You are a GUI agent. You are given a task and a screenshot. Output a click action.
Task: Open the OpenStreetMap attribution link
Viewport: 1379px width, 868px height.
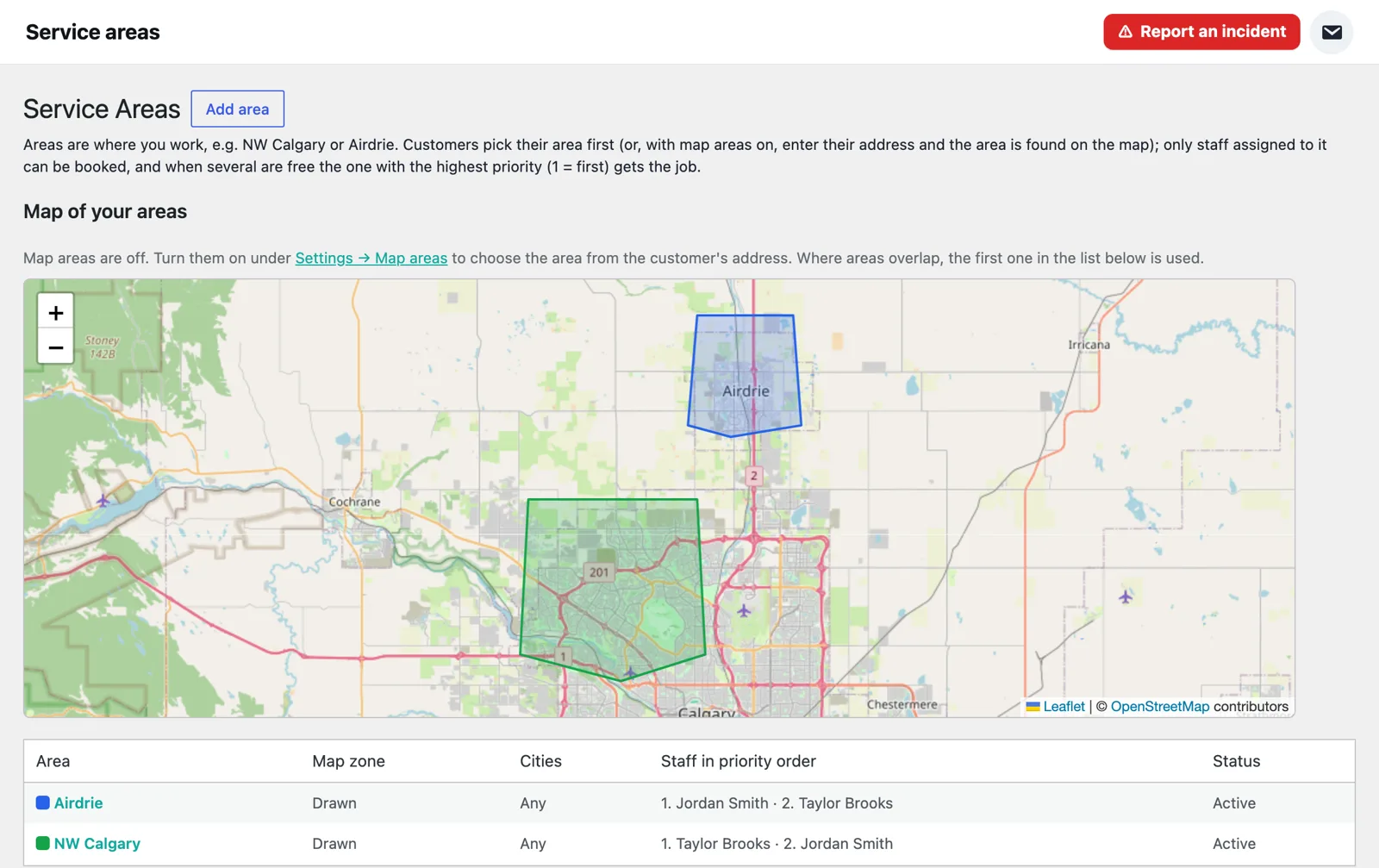(x=1159, y=706)
